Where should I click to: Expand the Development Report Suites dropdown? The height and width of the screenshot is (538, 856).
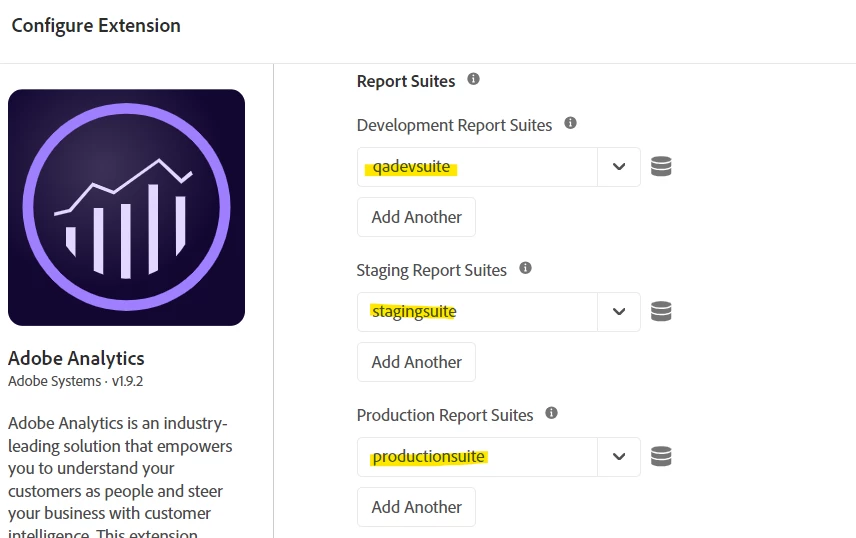[619, 167]
